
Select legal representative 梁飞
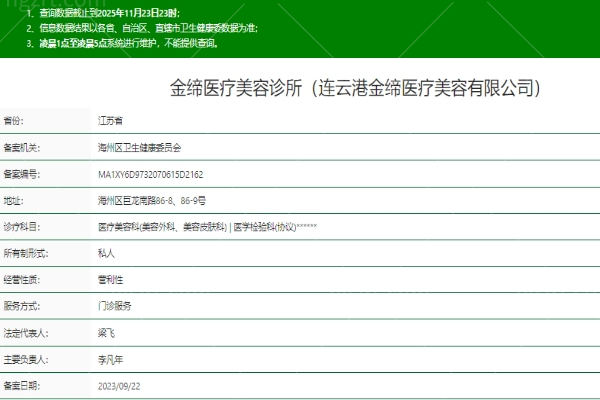tap(106, 333)
